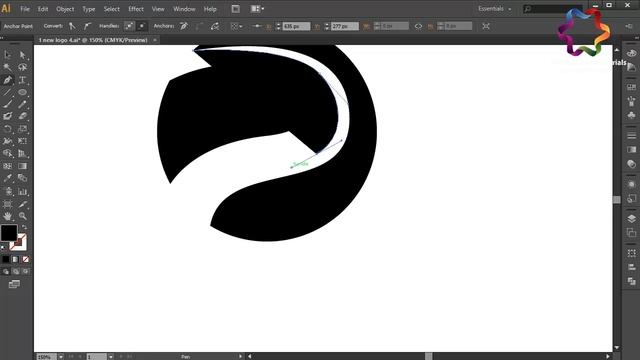Screen dimensions: 640x360
Task: Select the Hand tool
Action: click(x=8, y=216)
